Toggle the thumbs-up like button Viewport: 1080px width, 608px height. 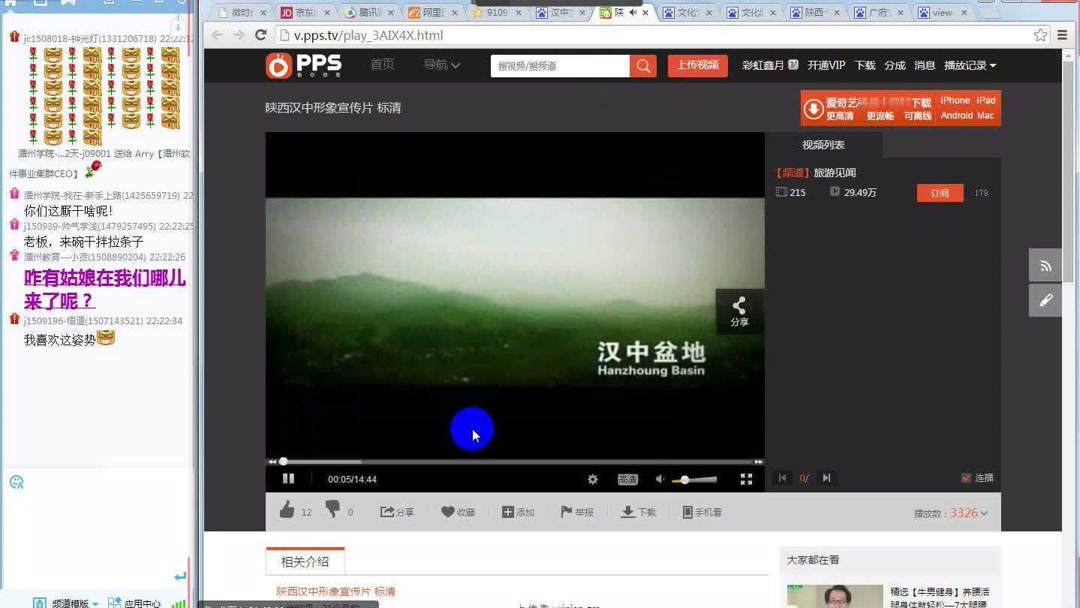click(x=288, y=510)
